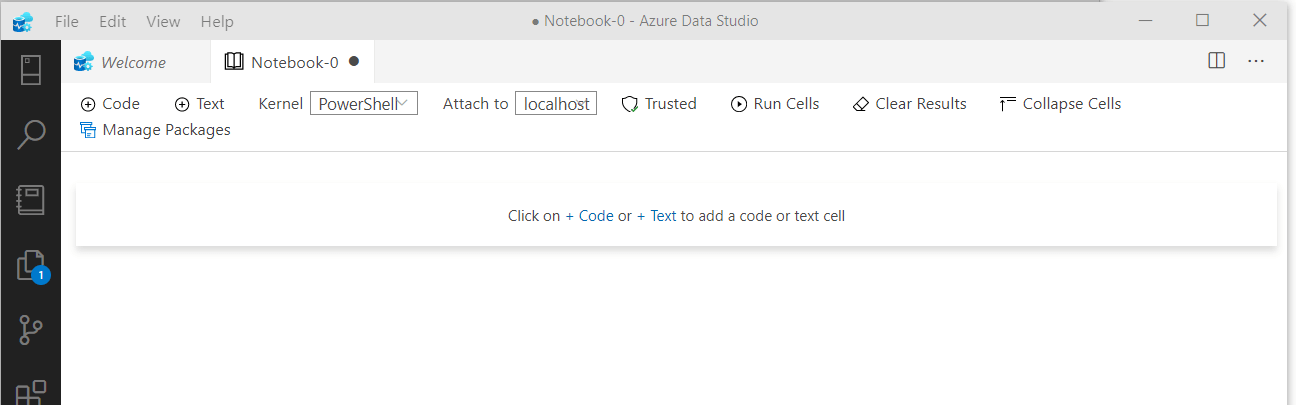Open the PowerShell kernel dropdown
This screenshot has height=405, width=1296.
(x=363, y=104)
